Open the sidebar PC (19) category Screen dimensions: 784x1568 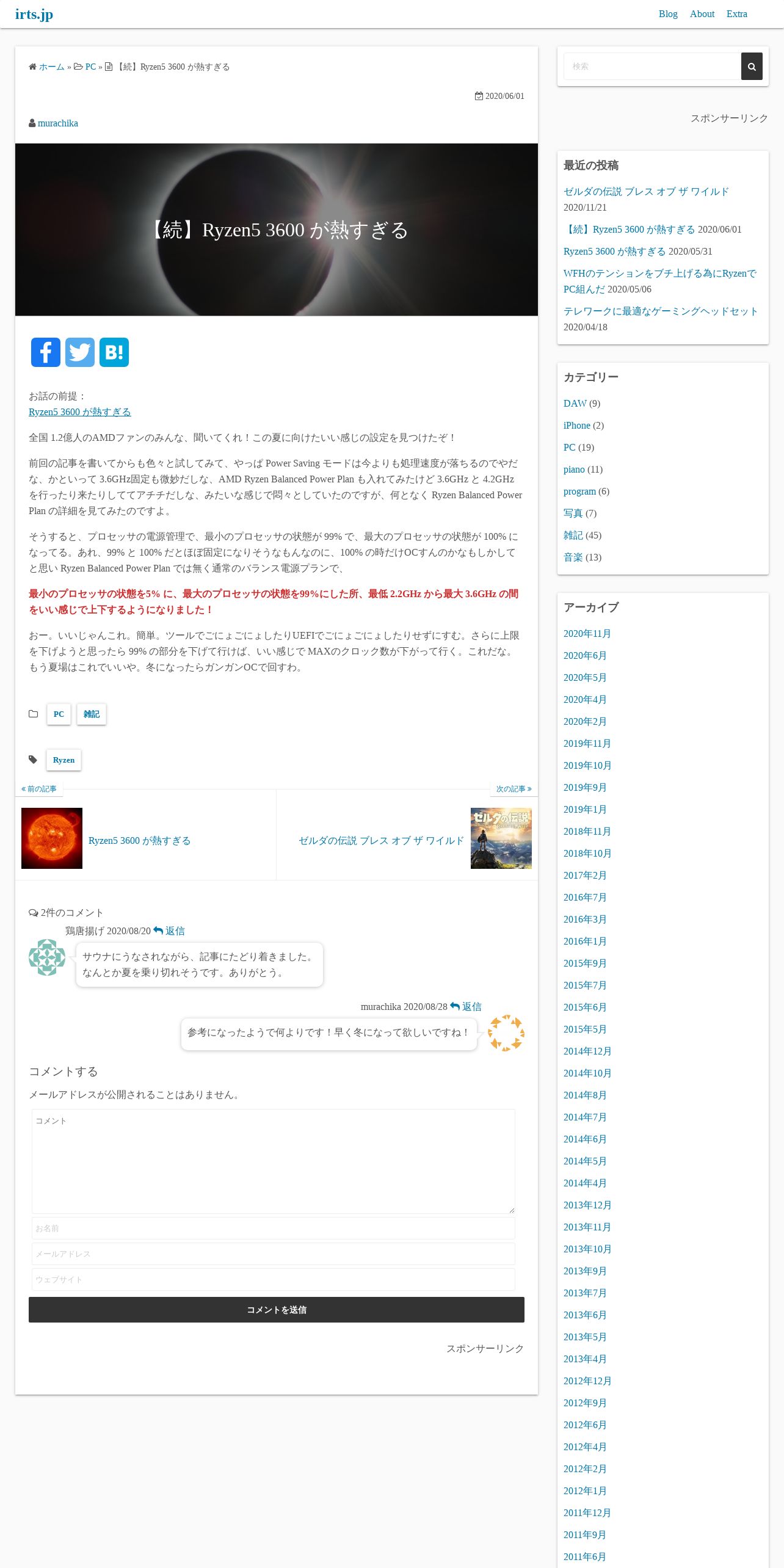pyautogui.click(x=570, y=448)
